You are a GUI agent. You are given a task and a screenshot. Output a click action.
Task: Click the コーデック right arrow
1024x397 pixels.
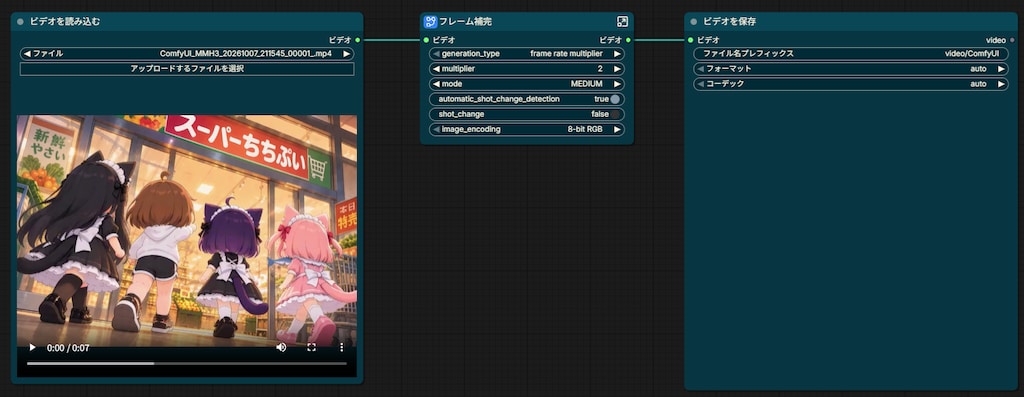(x=1001, y=84)
